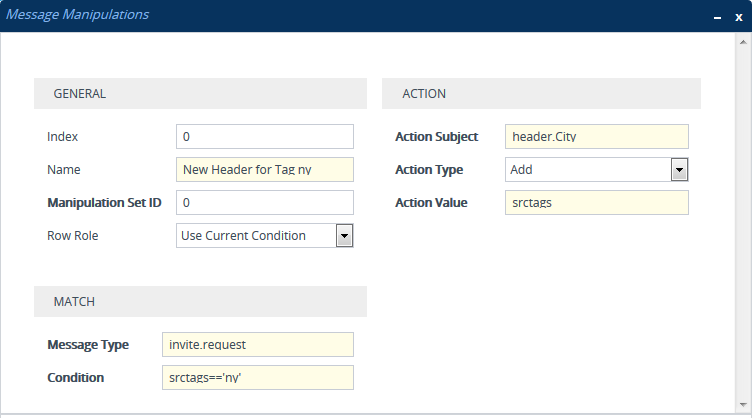Image resolution: width=752 pixels, height=418 pixels.
Task: Edit the Action Subject header.City field
Action: coord(597,137)
